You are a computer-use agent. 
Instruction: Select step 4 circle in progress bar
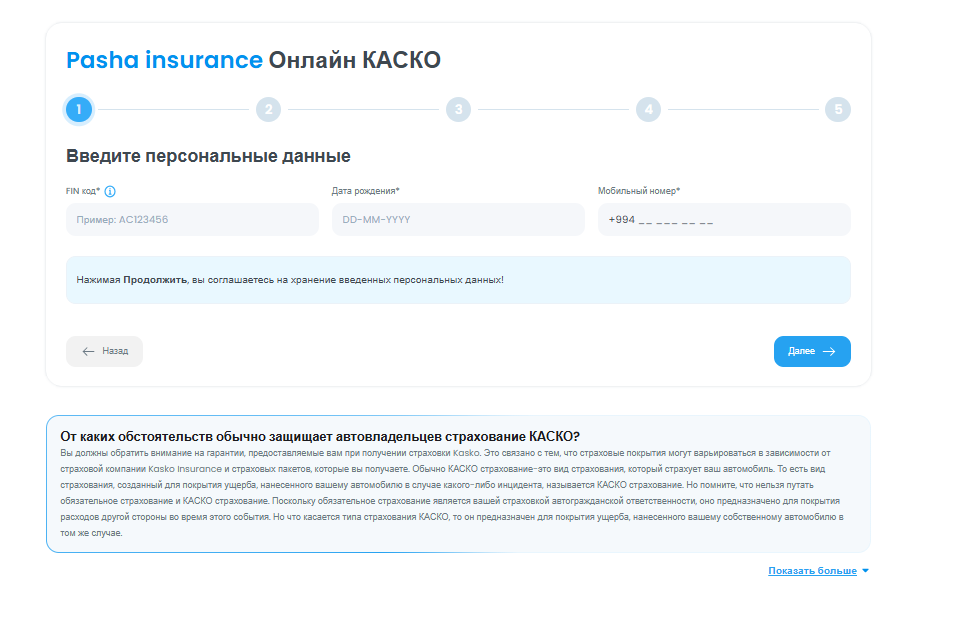648,109
